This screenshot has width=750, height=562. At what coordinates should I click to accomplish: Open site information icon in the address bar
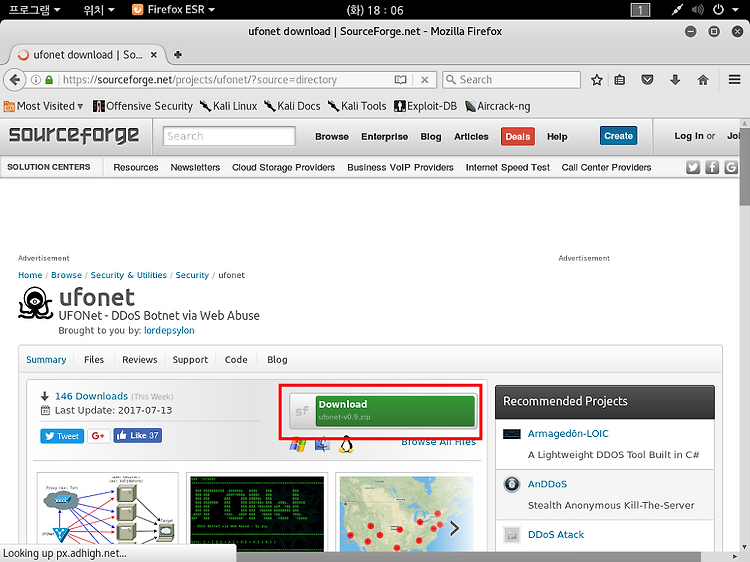tap(36, 80)
